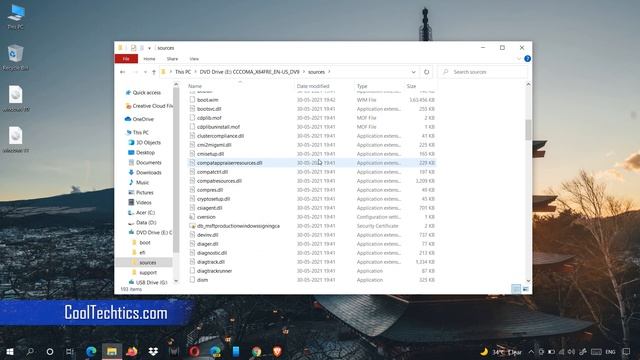Click Properties icon in quick access toolbar

(x=133, y=48)
